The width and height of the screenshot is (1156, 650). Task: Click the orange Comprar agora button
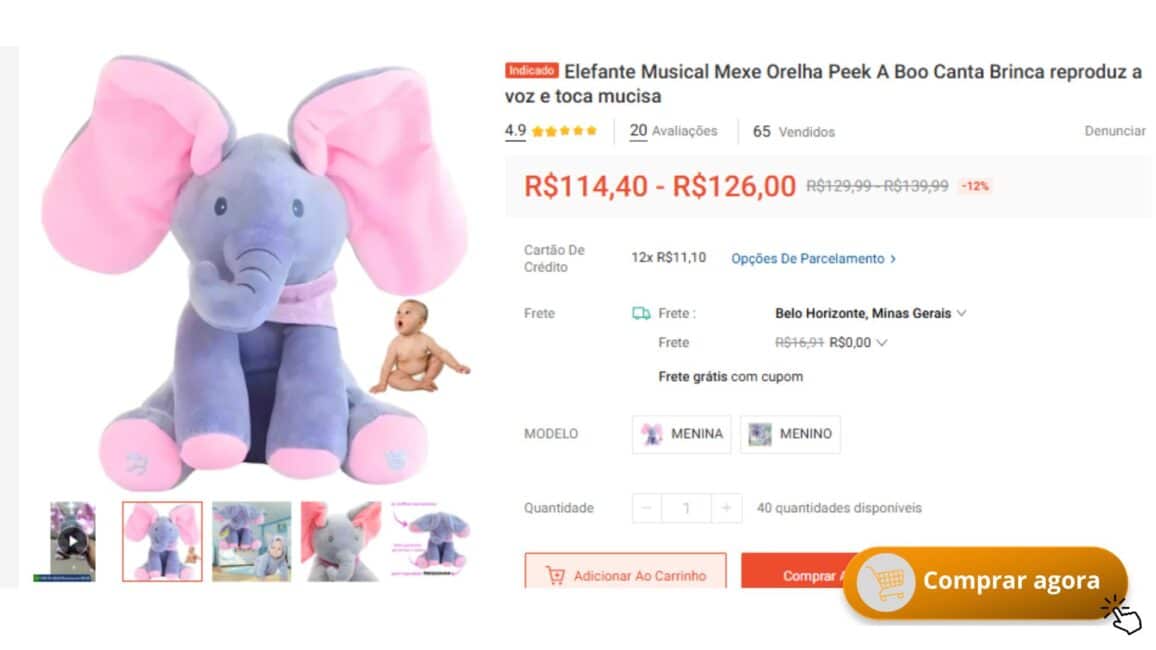[1010, 581]
